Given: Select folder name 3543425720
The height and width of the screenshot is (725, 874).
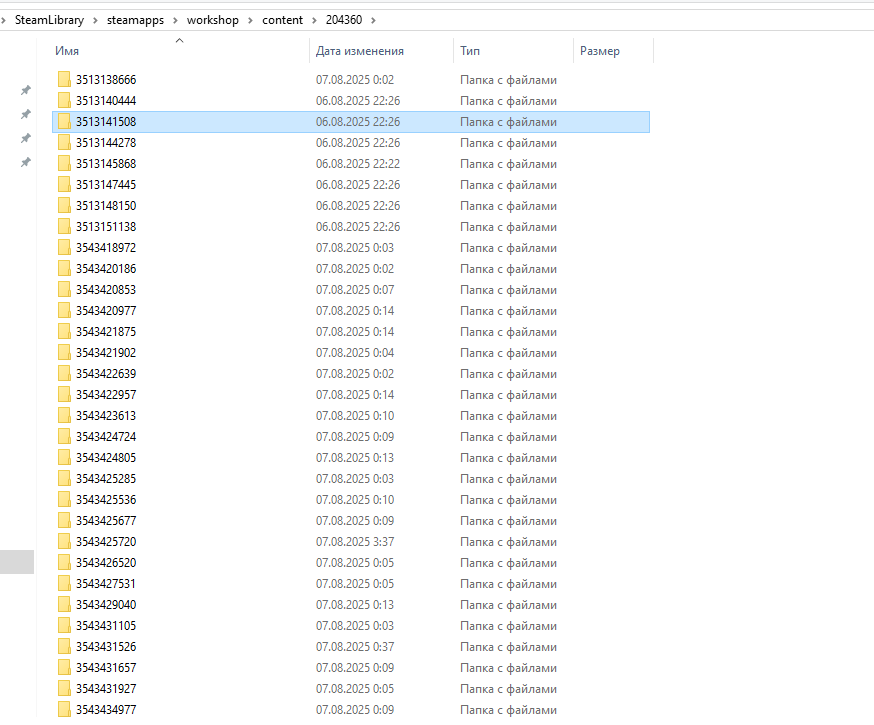Looking at the screenshot, I should coord(106,542).
